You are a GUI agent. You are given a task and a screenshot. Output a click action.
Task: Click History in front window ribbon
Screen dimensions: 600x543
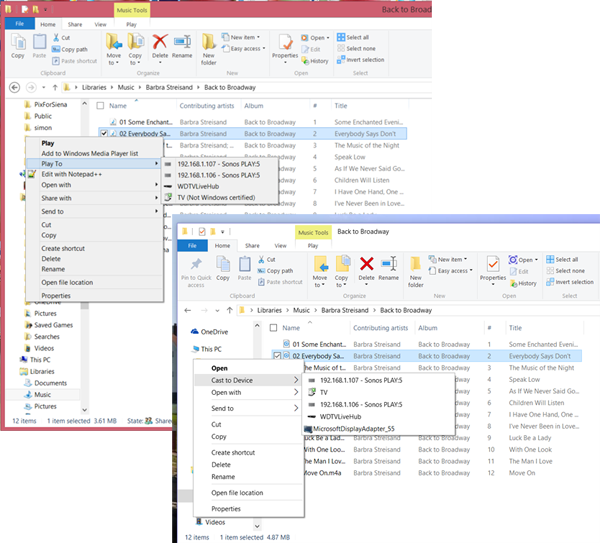pos(523,284)
